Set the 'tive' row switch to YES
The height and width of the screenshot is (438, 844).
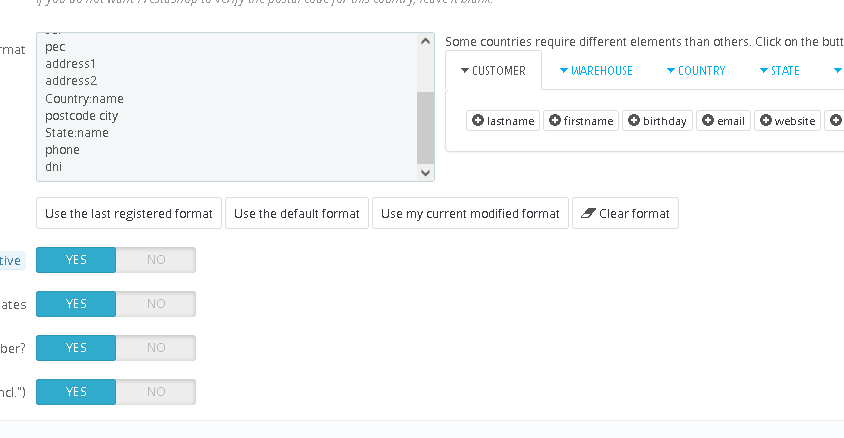pos(76,260)
